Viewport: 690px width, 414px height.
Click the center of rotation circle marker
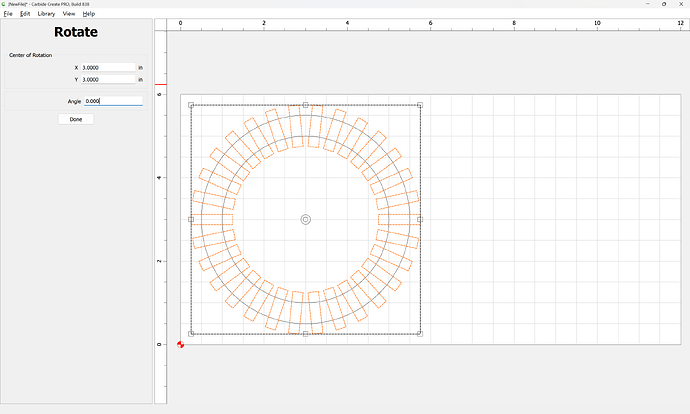[x=305, y=219]
